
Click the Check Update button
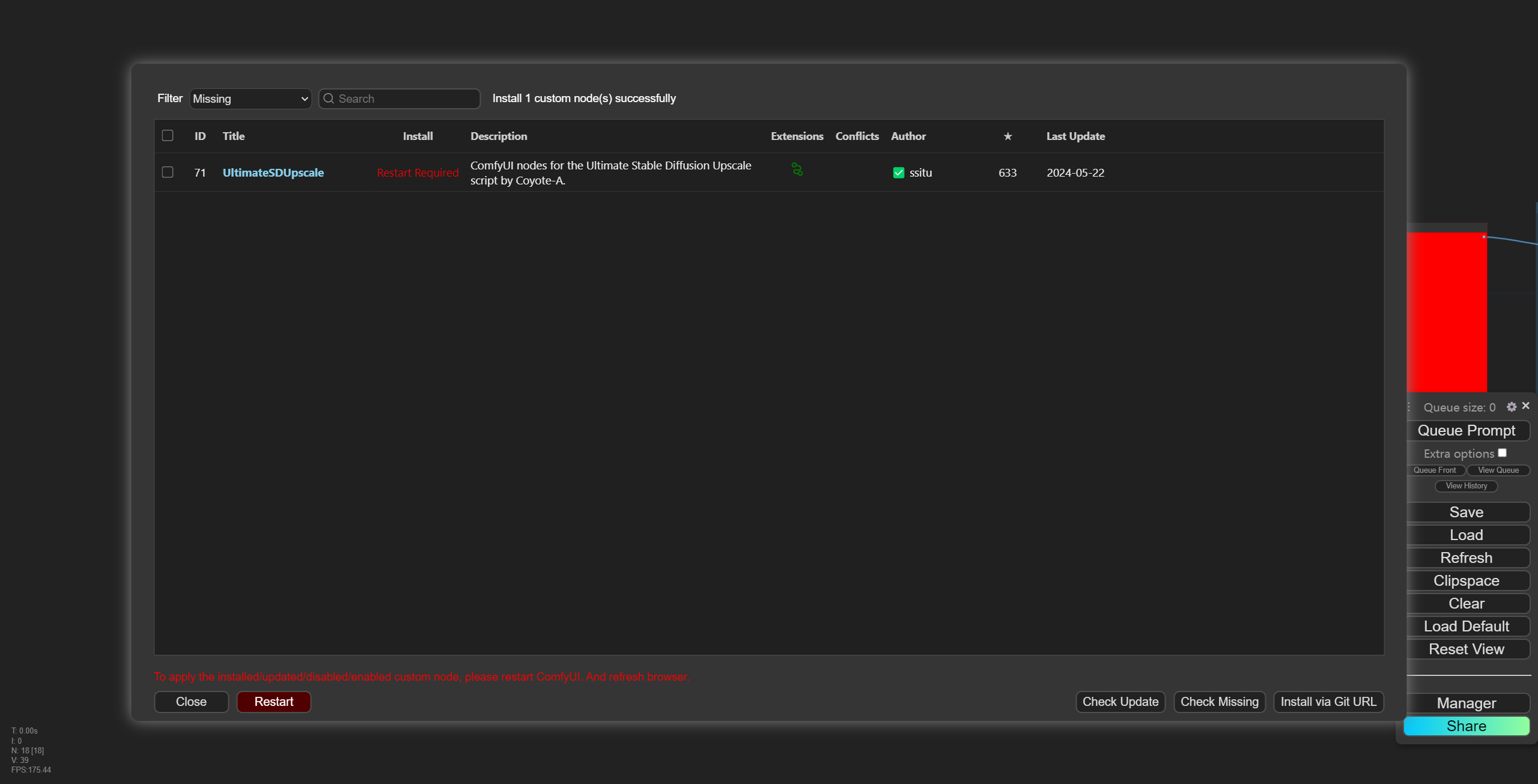click(1120, 702)
